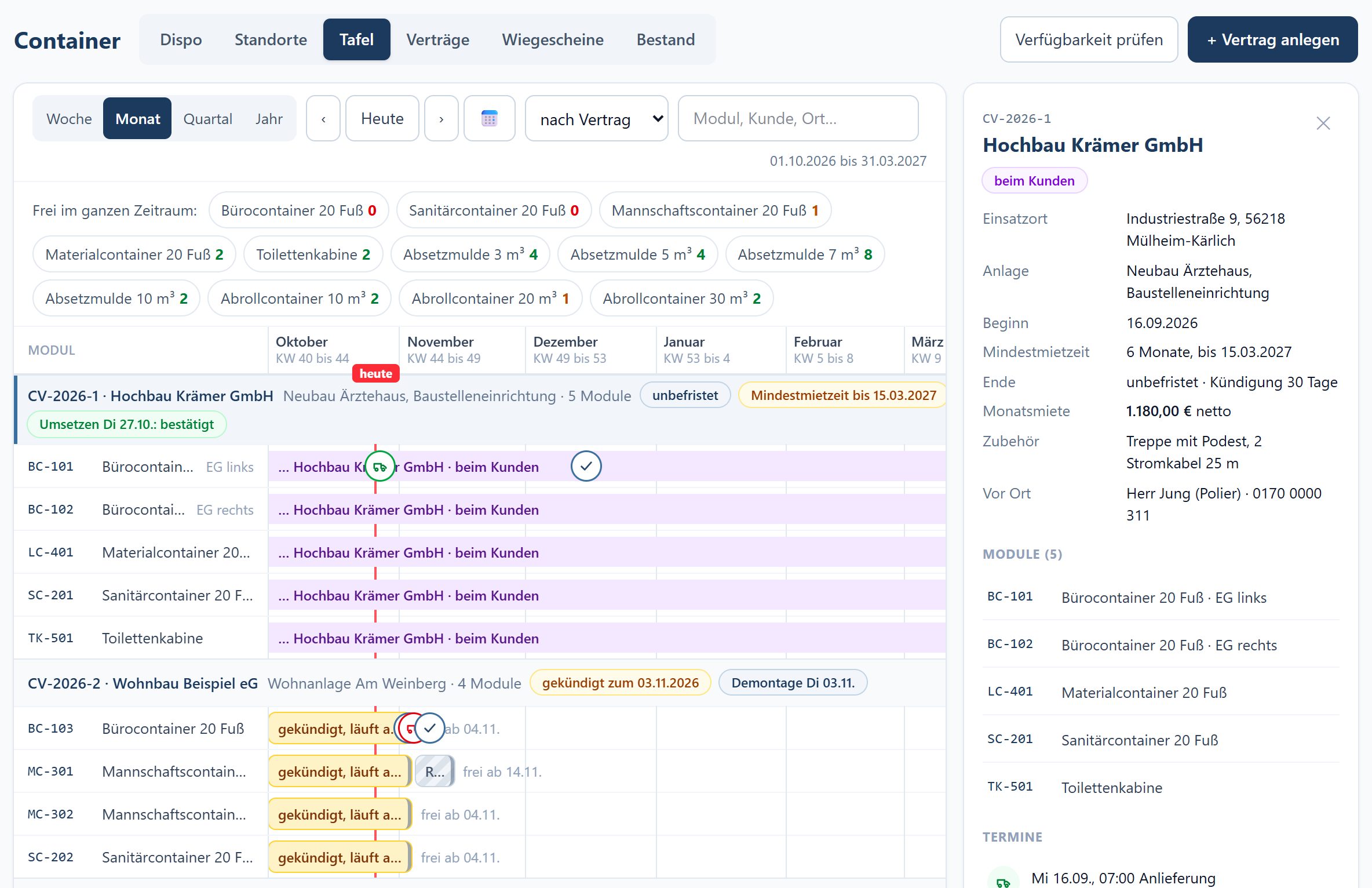The height and width of the screenshot is (888, 1372).
Task: Go to previous period arrow
Action: (x=323, y=119)
